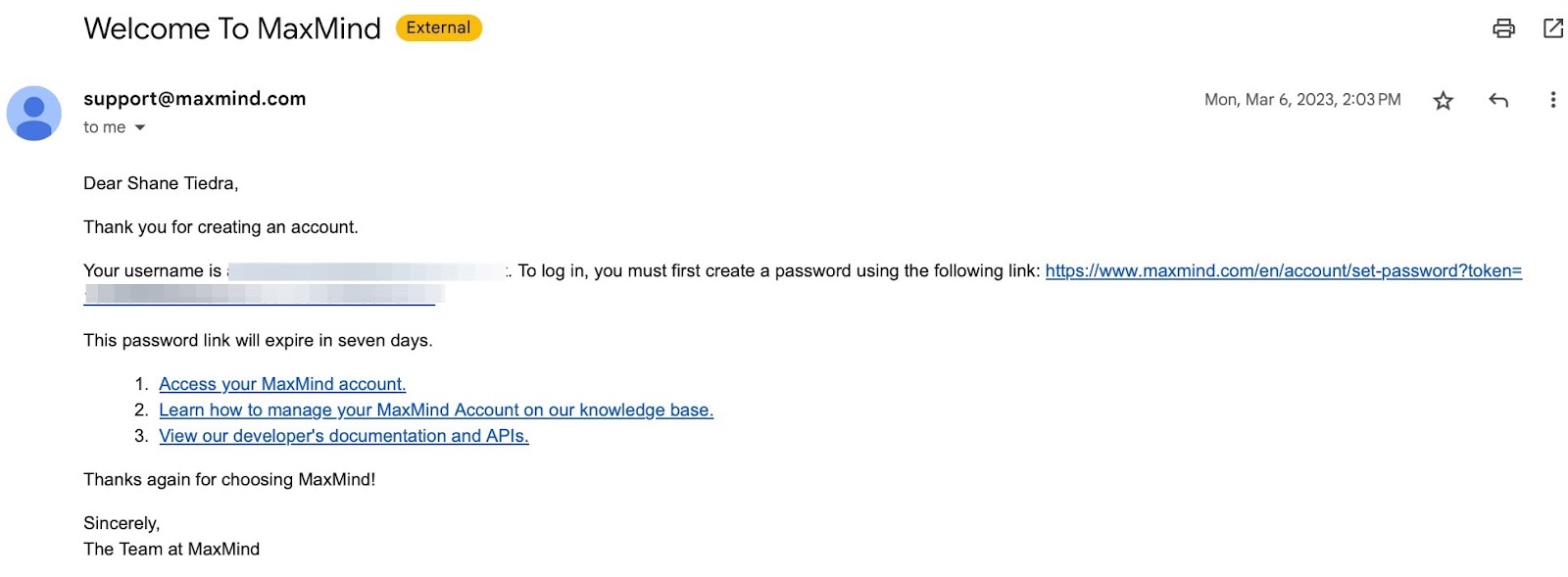Click the yellow External label
This screenshot has height=577, width=1568.
coord(438,28)
